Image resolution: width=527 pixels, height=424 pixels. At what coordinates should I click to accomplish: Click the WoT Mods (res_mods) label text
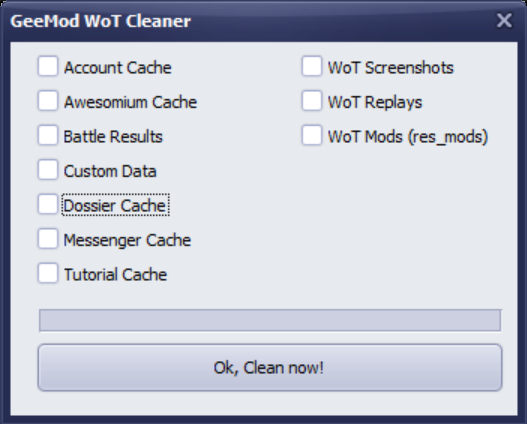[x=408, y=137]
